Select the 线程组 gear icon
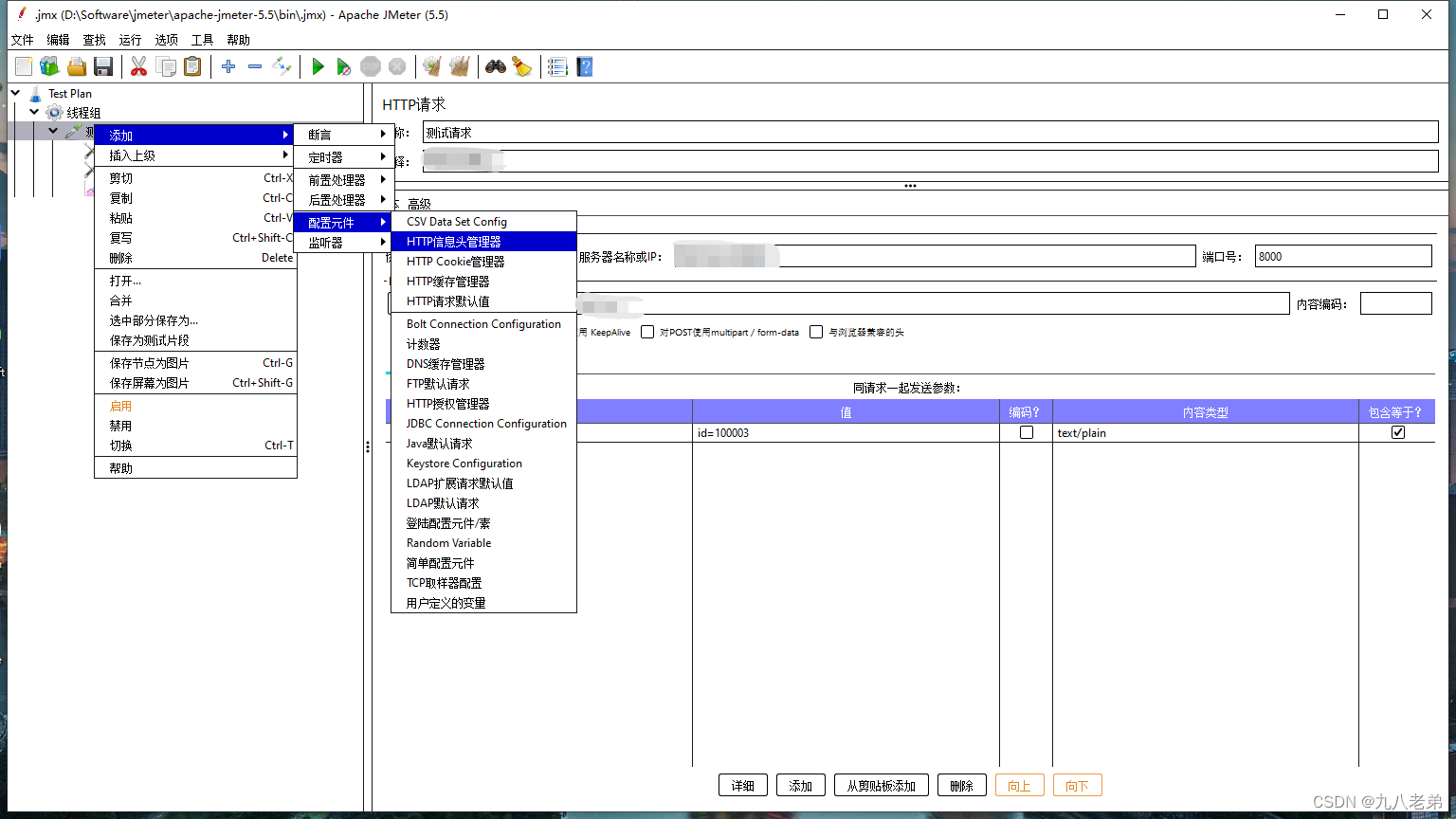 coord(55,113)
